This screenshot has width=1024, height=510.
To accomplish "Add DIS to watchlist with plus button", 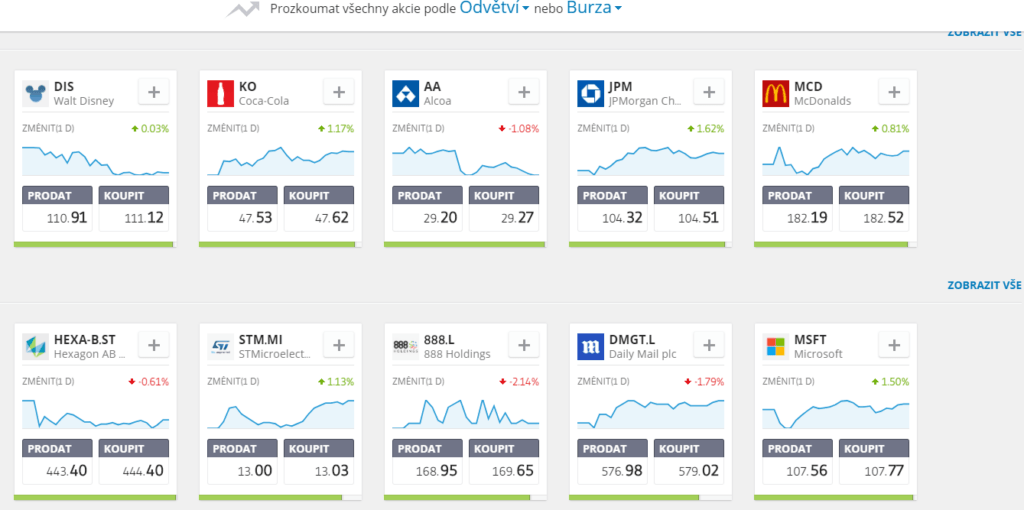I will coord(153,92).
